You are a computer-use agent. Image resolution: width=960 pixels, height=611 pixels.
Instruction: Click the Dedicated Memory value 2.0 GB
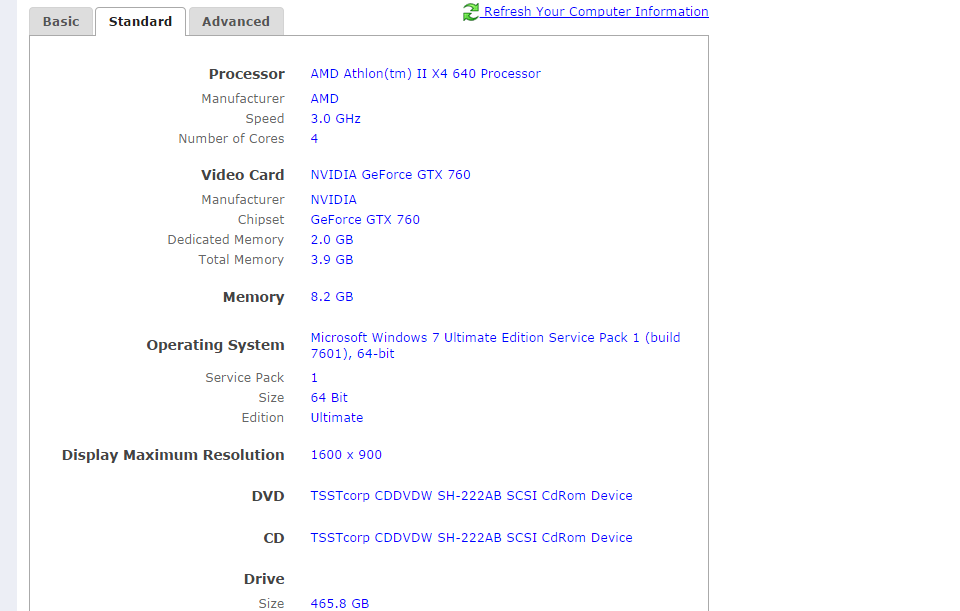tap(332, 240)
